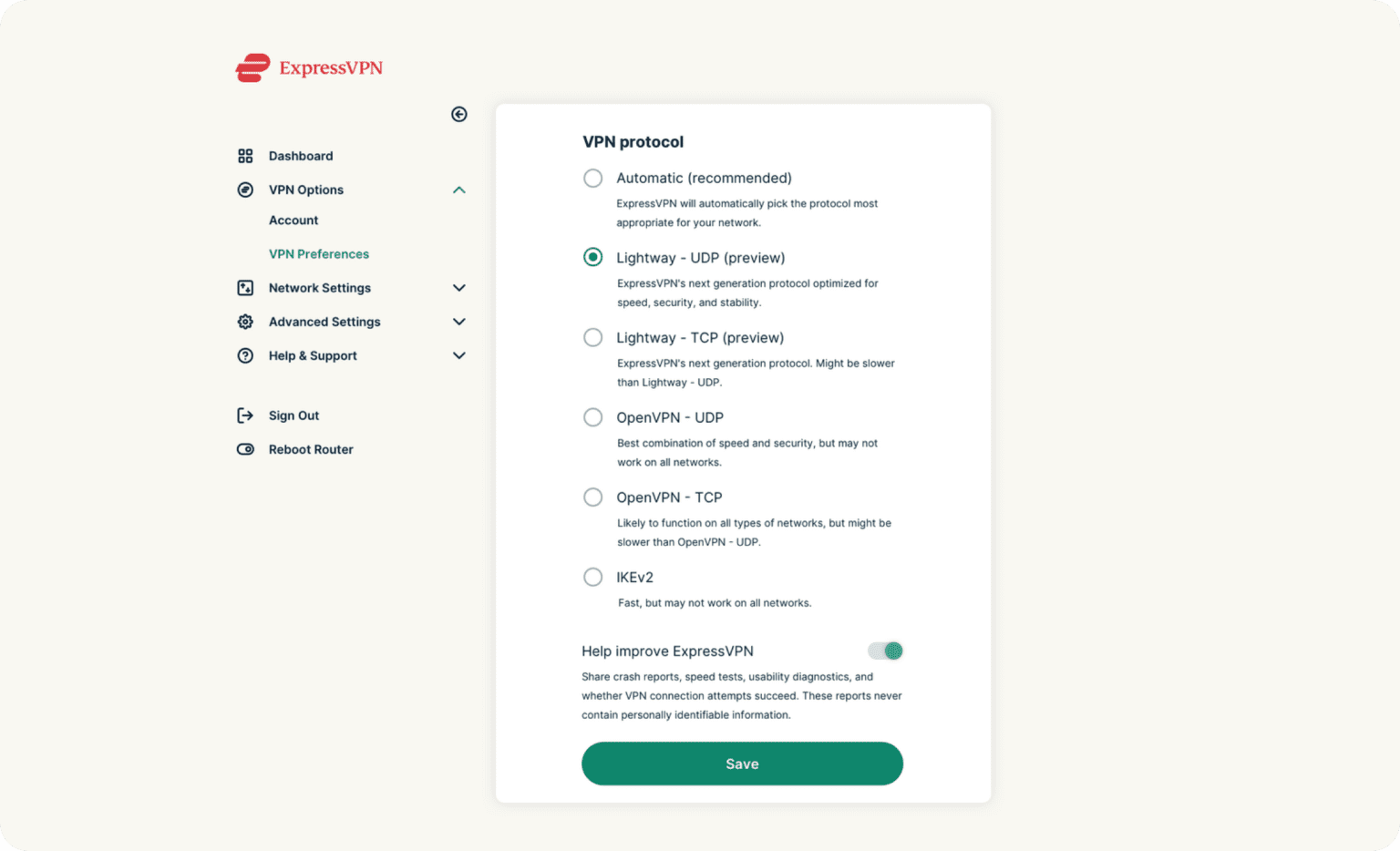Click the Reboot Router icon

[244, 448]
